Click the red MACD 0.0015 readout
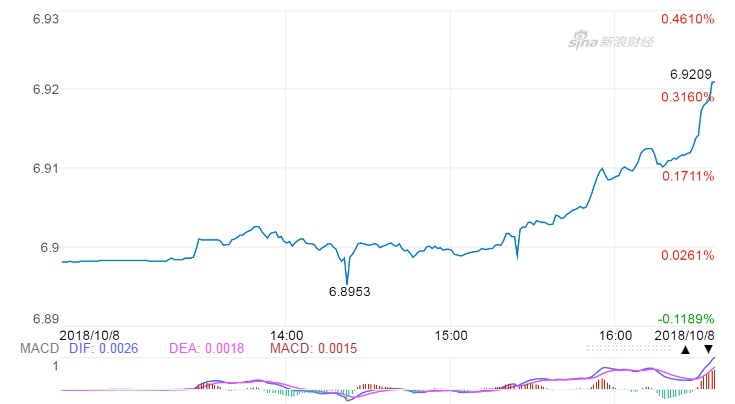Screen dimensions: 735x404 (x=313, y=348)
